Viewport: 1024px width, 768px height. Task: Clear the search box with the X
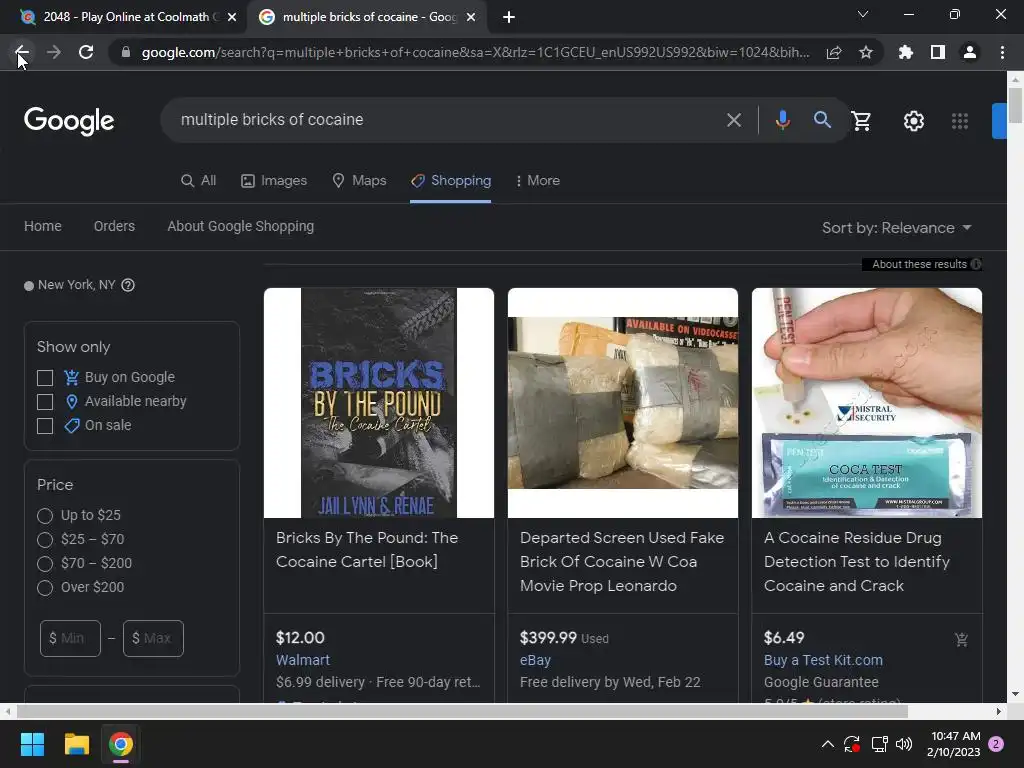coord(734,120)
